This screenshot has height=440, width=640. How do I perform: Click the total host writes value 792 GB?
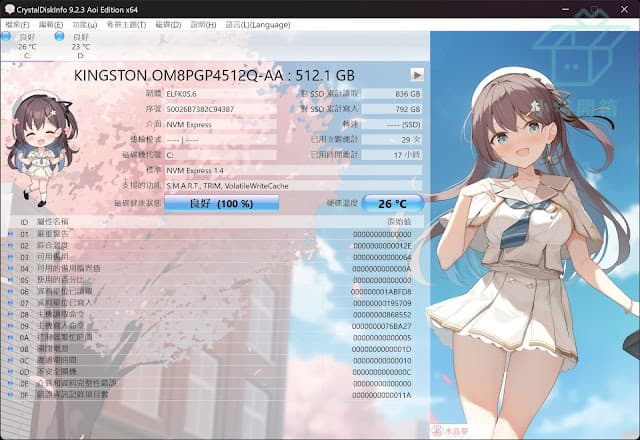(x=391, y=109)
